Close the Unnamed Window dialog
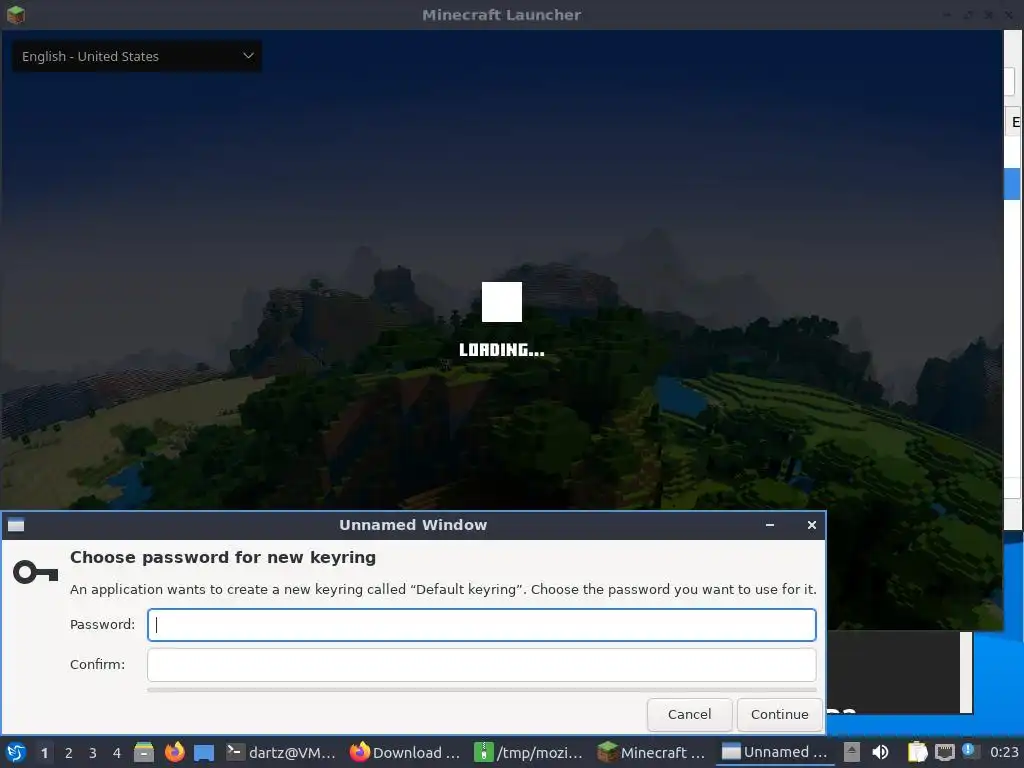 [x=812, y=525]
